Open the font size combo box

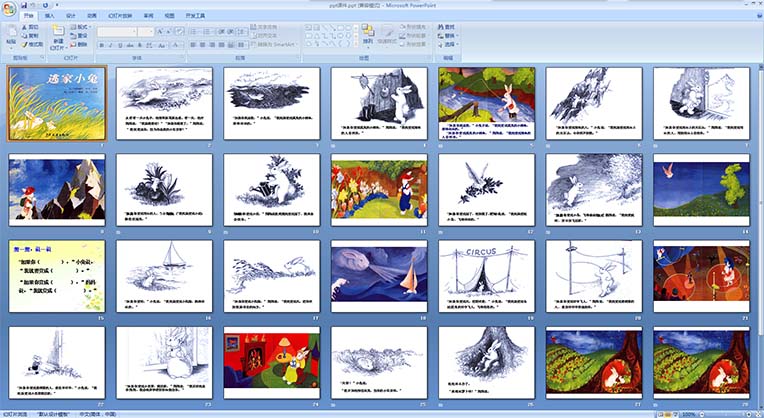[146, 32]
